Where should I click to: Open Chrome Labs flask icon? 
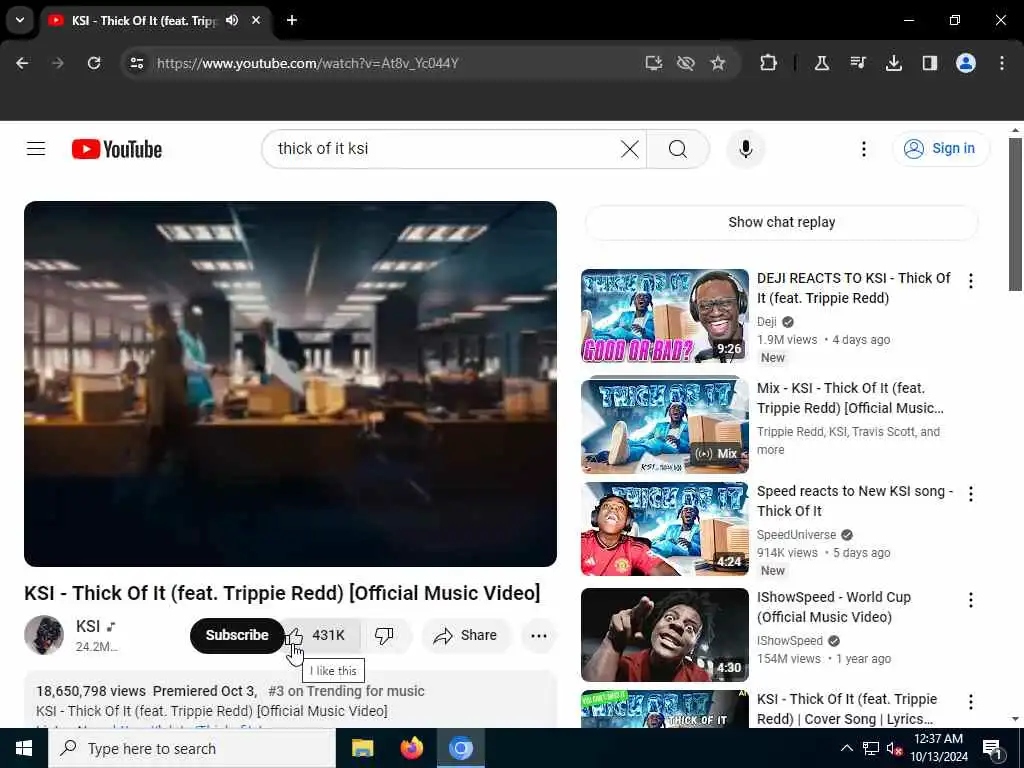pyautogui.click(x=822, y=63)
